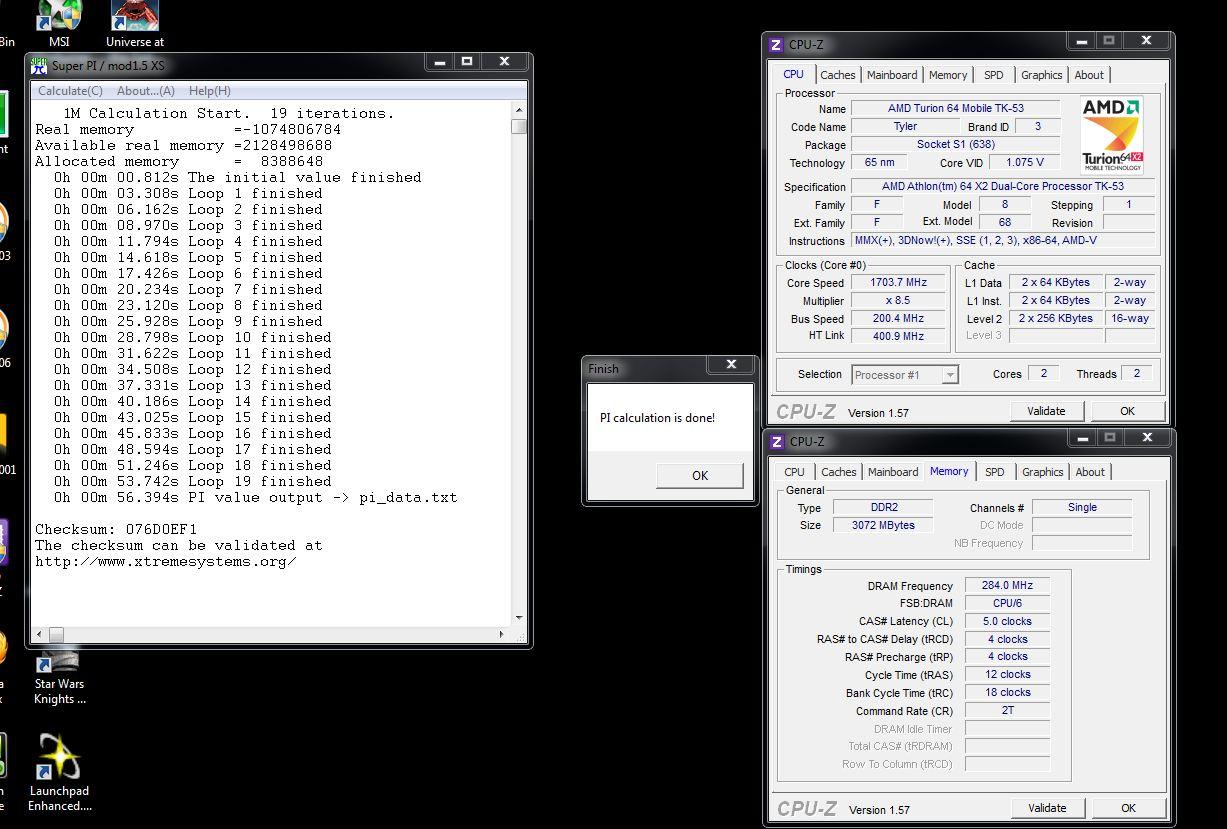Open Graphics tab in lower CPU-Z window
This screenshot has height=829, width=1227.
point(1043,472)
